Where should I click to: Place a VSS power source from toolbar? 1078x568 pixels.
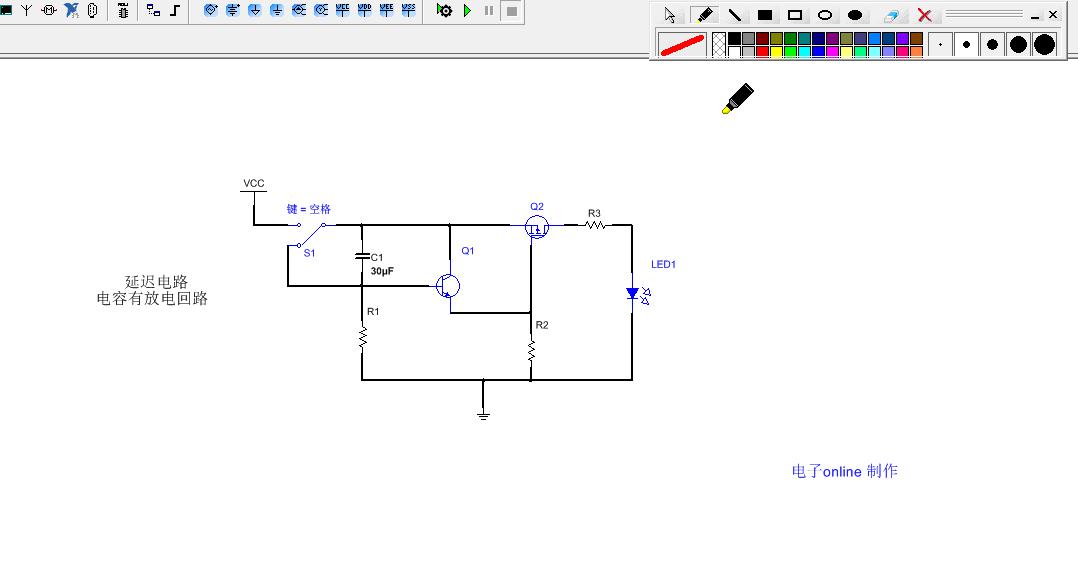tap(408, 10)
